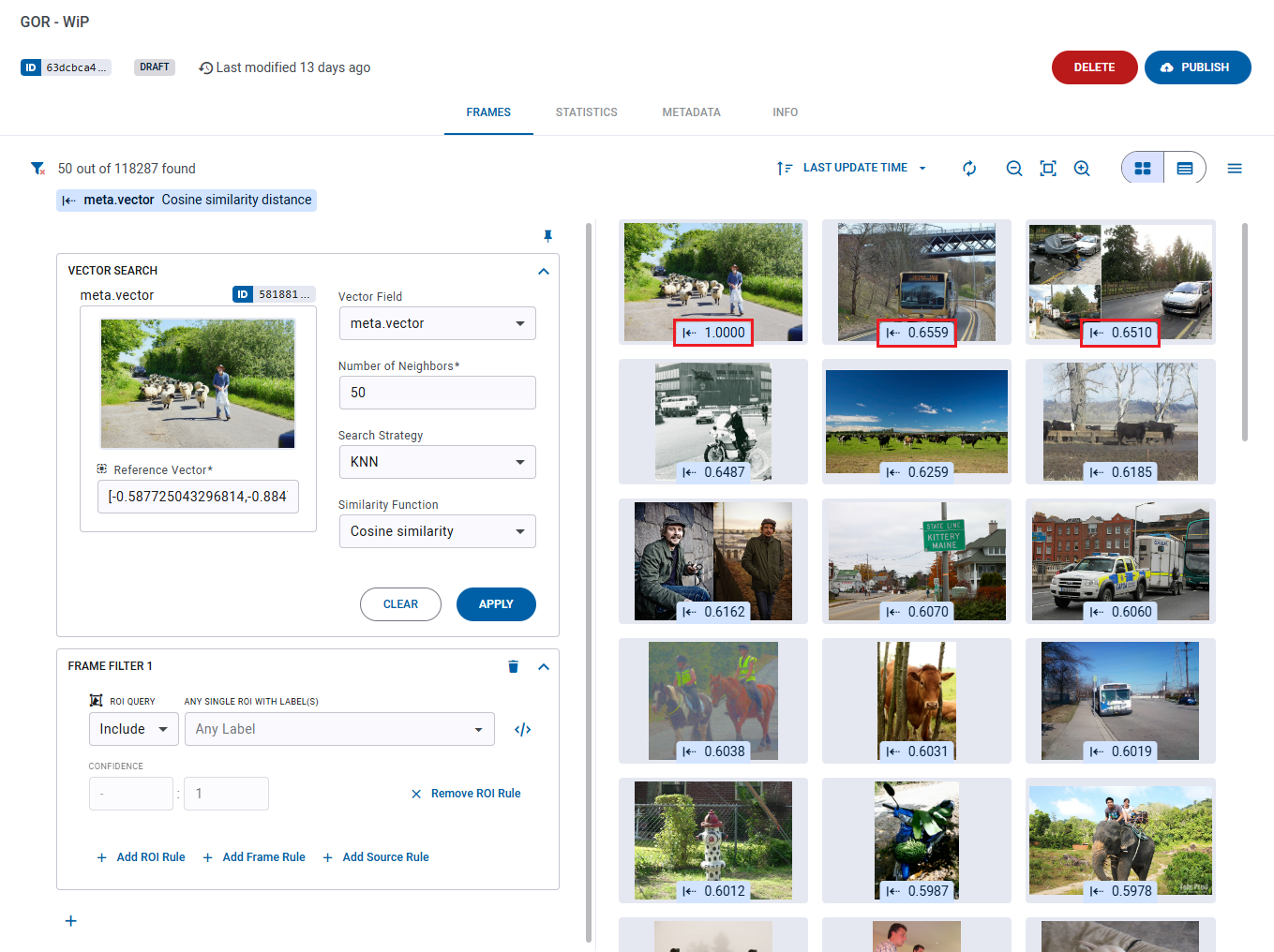Open the Metadata tab
1274x952 pixels.
(691, 112)
